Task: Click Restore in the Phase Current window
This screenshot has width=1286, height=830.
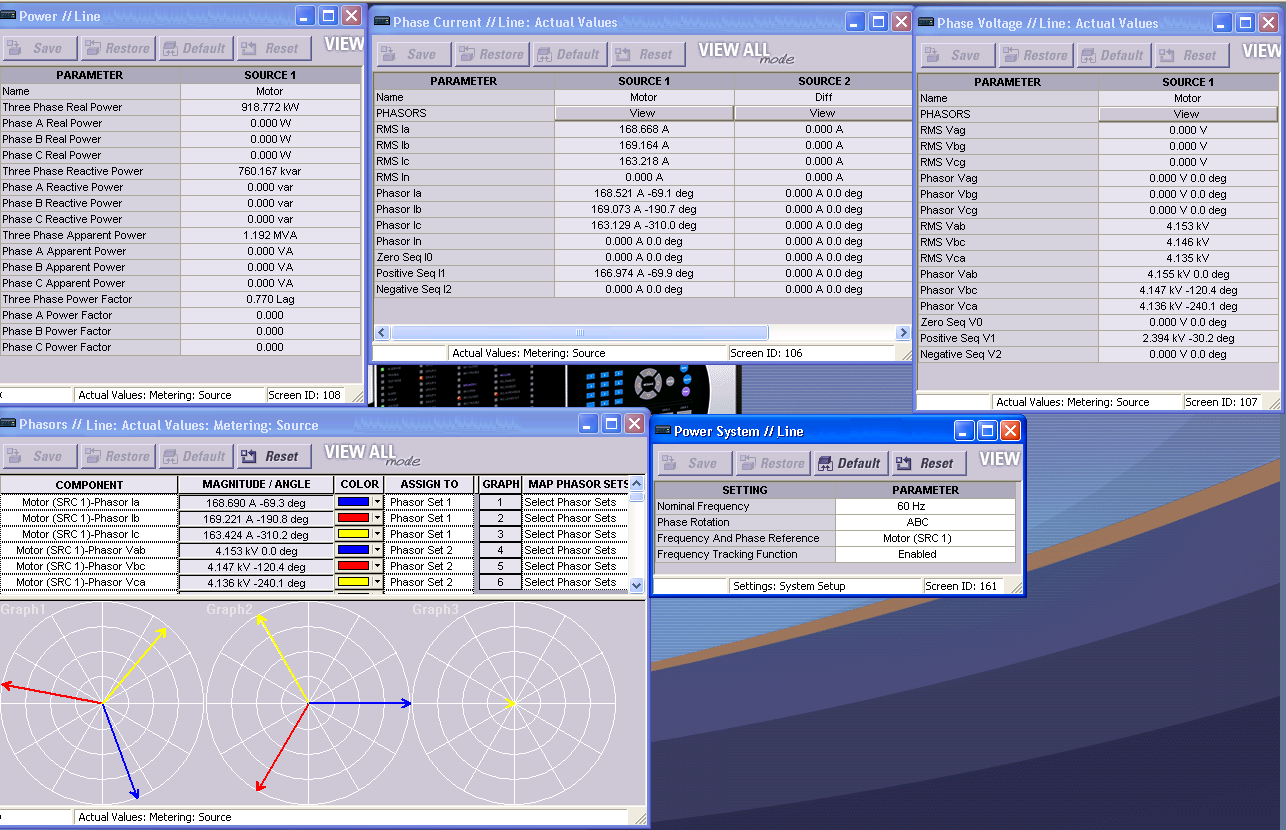Action: coord(491,54)
